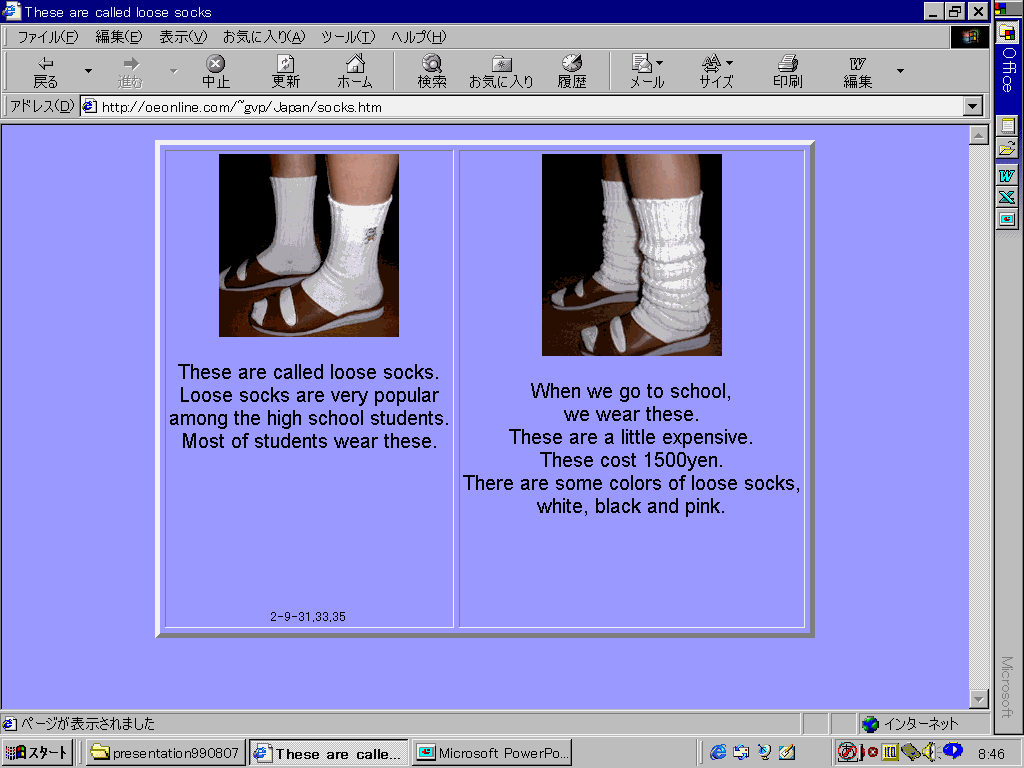Print the page using 印刷
Viewport: 1024px width, 768px height.
(x=788, y=71)
